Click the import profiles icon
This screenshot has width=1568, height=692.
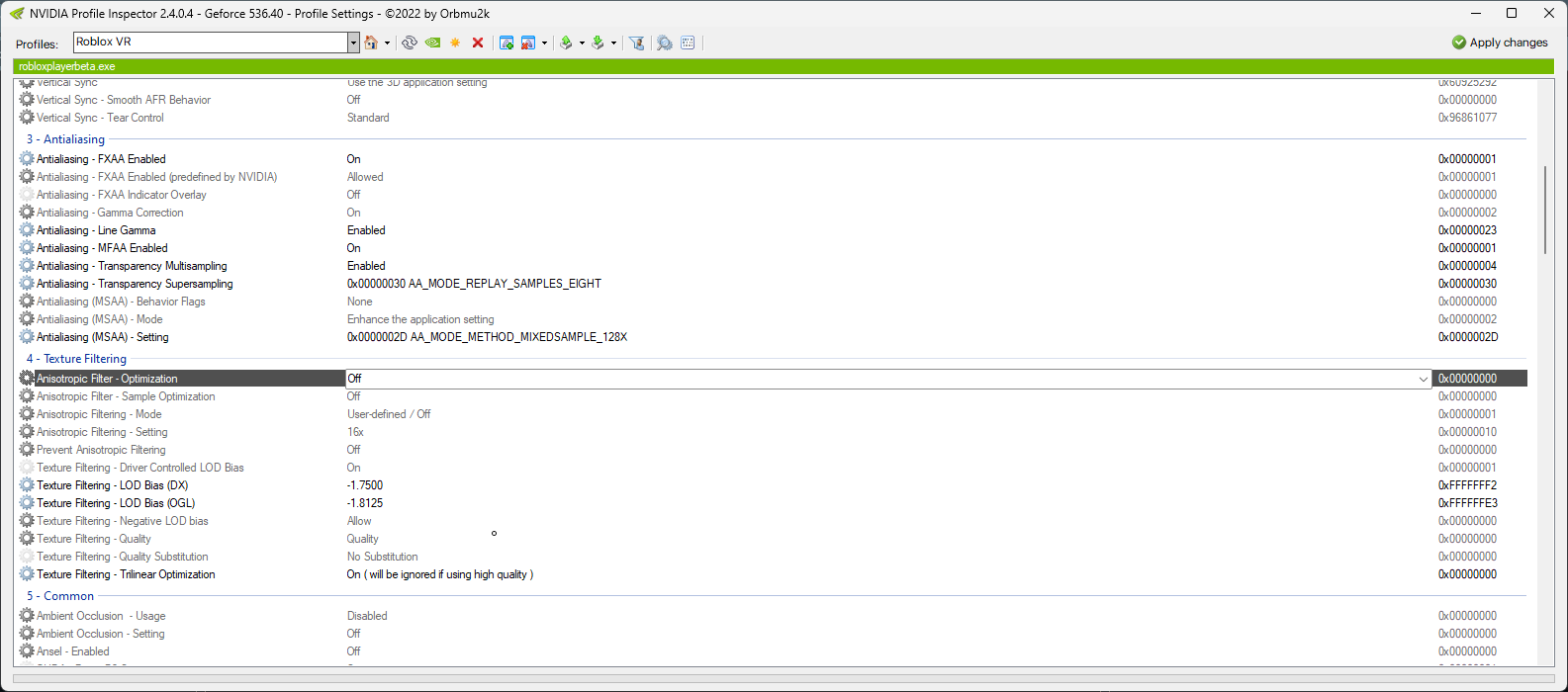pyautogui.click(x=598, y=43)
